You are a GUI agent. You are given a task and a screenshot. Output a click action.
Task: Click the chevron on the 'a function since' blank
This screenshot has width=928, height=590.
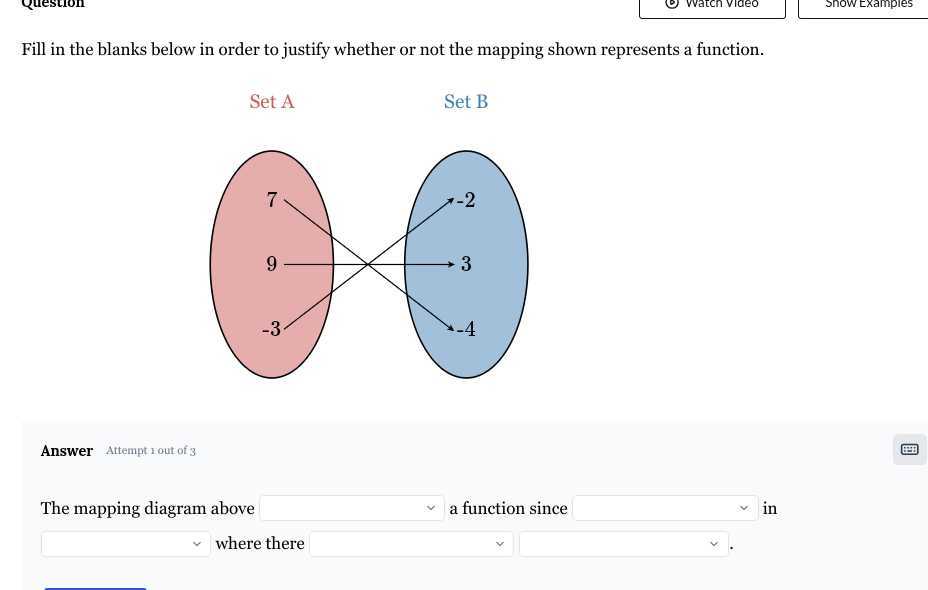pos(743,508)
